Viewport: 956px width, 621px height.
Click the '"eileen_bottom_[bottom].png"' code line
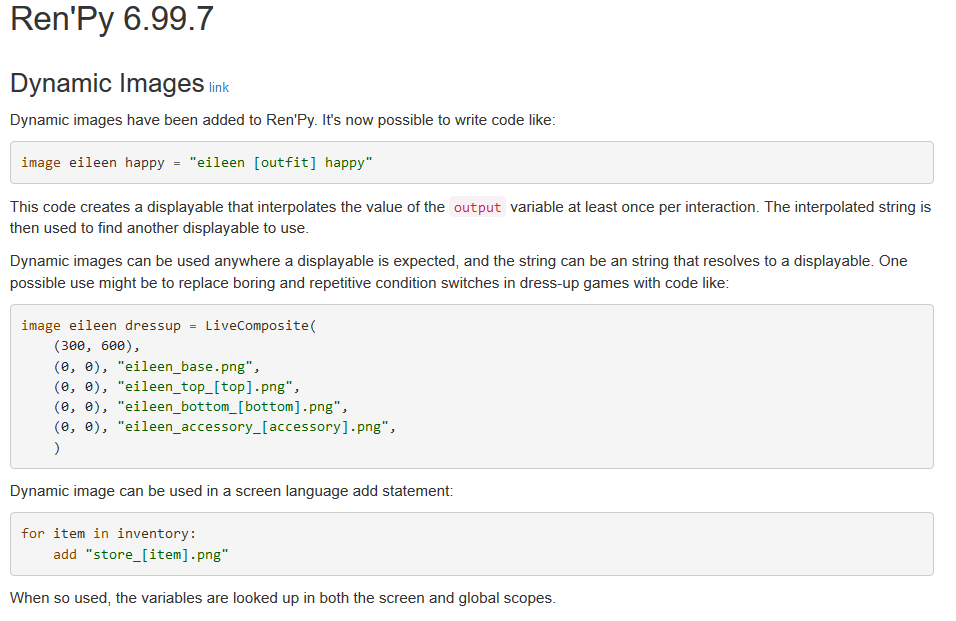(201, 406)
